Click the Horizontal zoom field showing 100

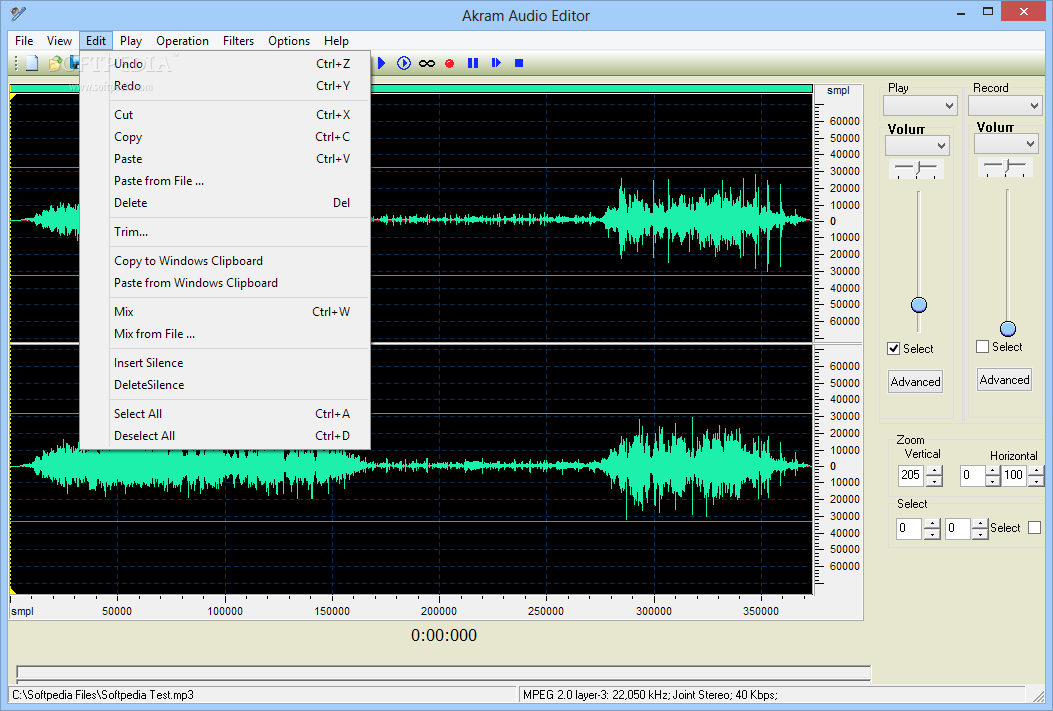coord(1014,475)
